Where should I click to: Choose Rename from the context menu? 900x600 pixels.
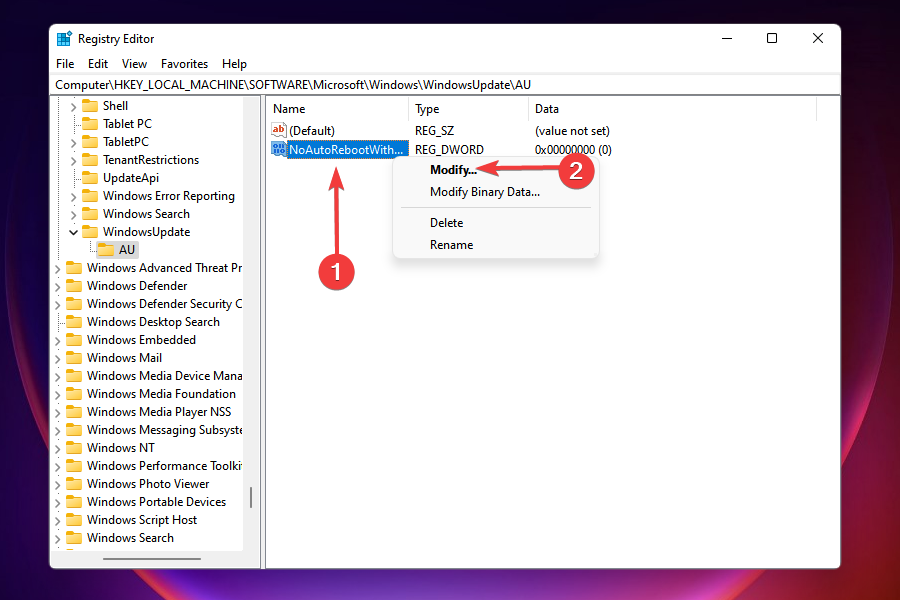coord(452,245)
